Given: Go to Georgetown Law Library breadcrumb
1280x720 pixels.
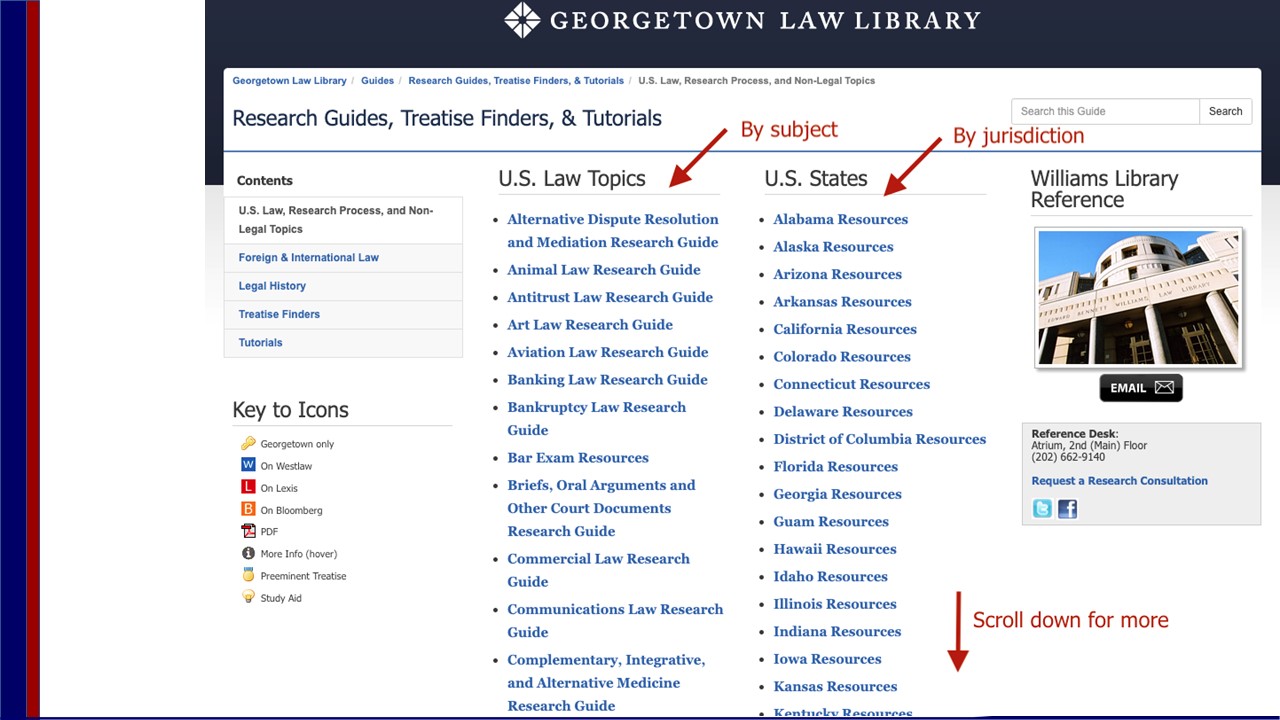Looking at the screenshot, I should pos(289,81).
